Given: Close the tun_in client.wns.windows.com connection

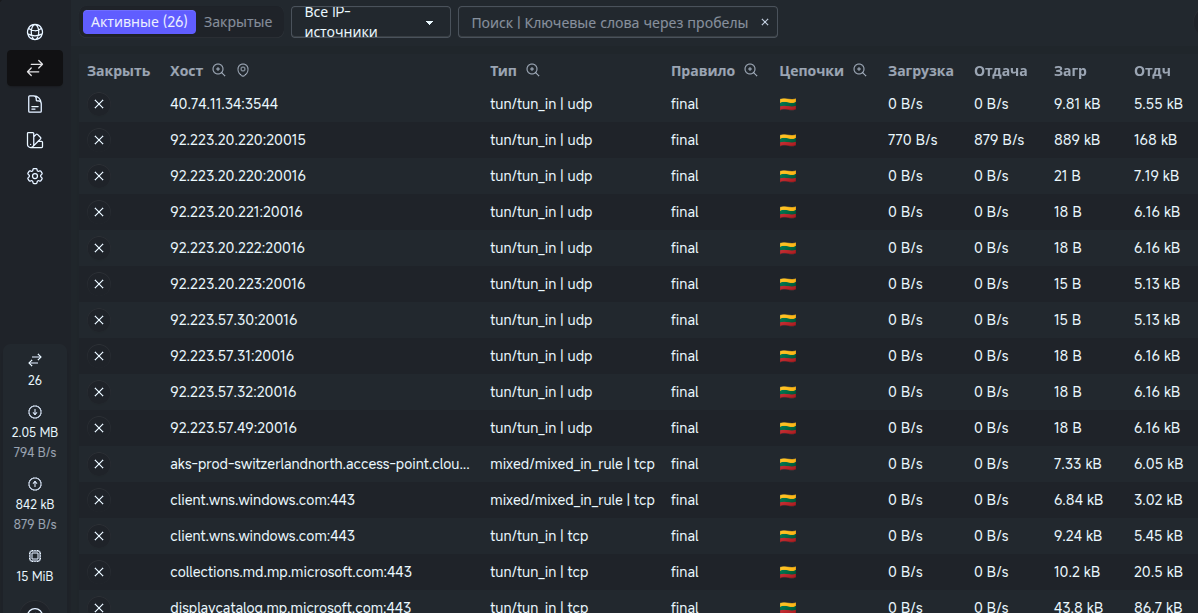Looking at the screenshot, I should click(99, 536).
